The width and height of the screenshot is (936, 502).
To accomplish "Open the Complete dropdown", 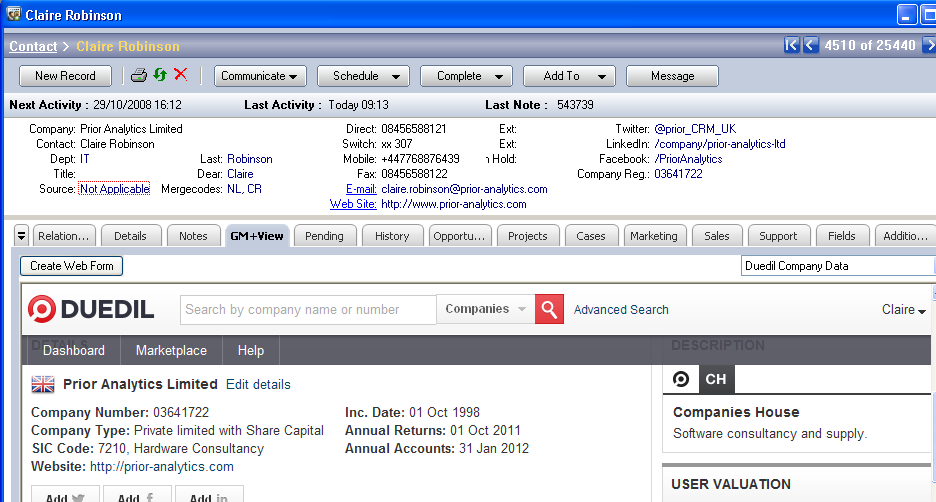I will coord(466,76).
